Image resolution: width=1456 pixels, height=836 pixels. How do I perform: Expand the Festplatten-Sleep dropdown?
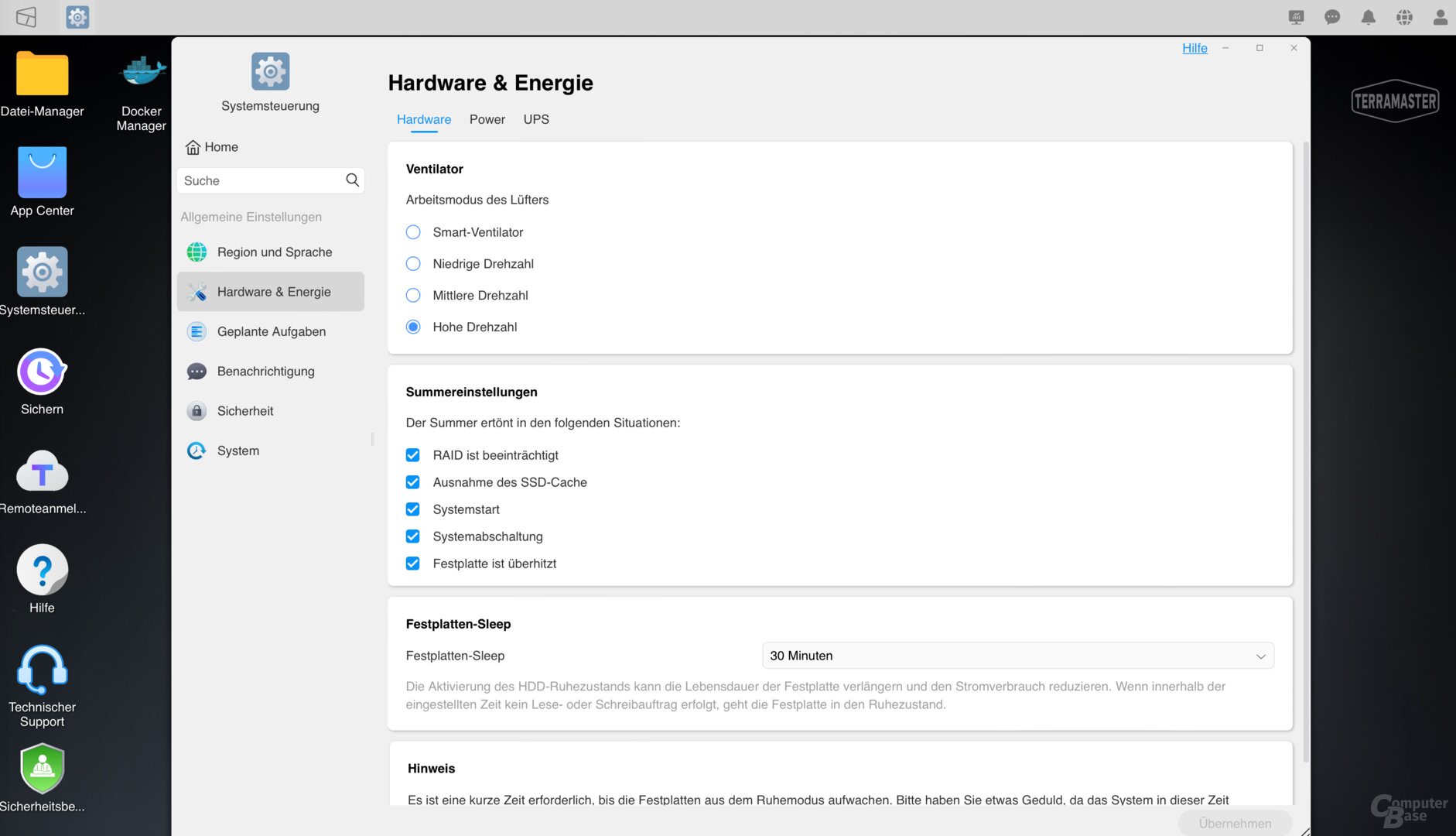(1017, 656)
